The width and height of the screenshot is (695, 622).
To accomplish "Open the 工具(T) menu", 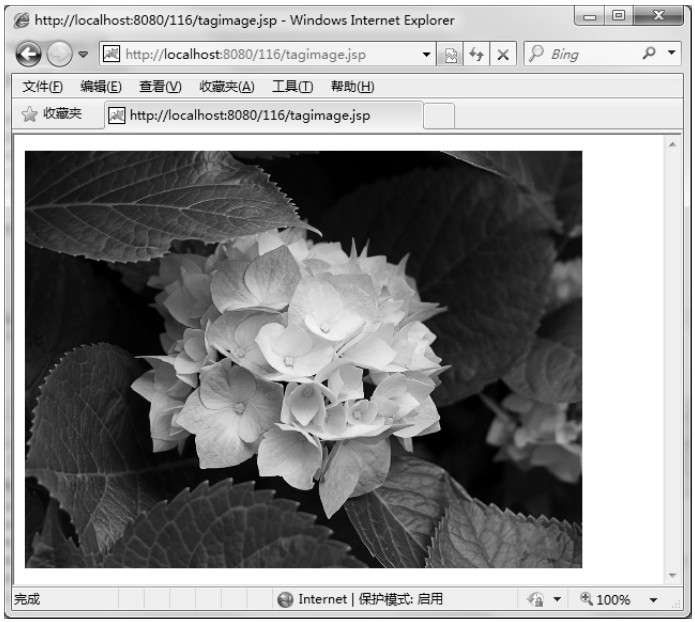I will [293, 87].
